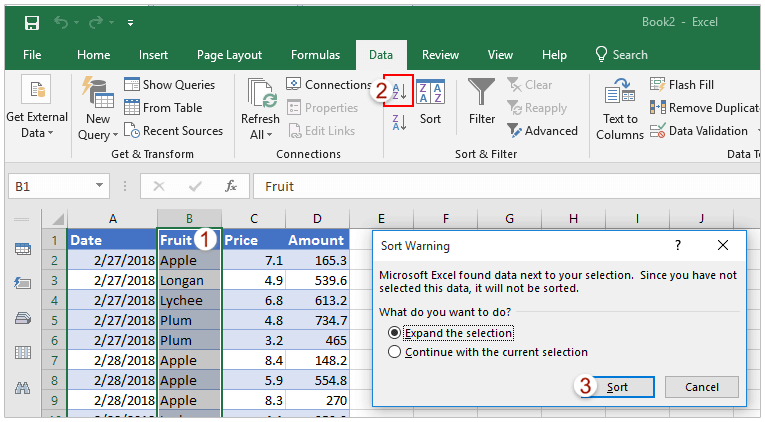Click the Sort Z to A icon
The width and height of the screenshot is (765, 422).
point(399,122)
